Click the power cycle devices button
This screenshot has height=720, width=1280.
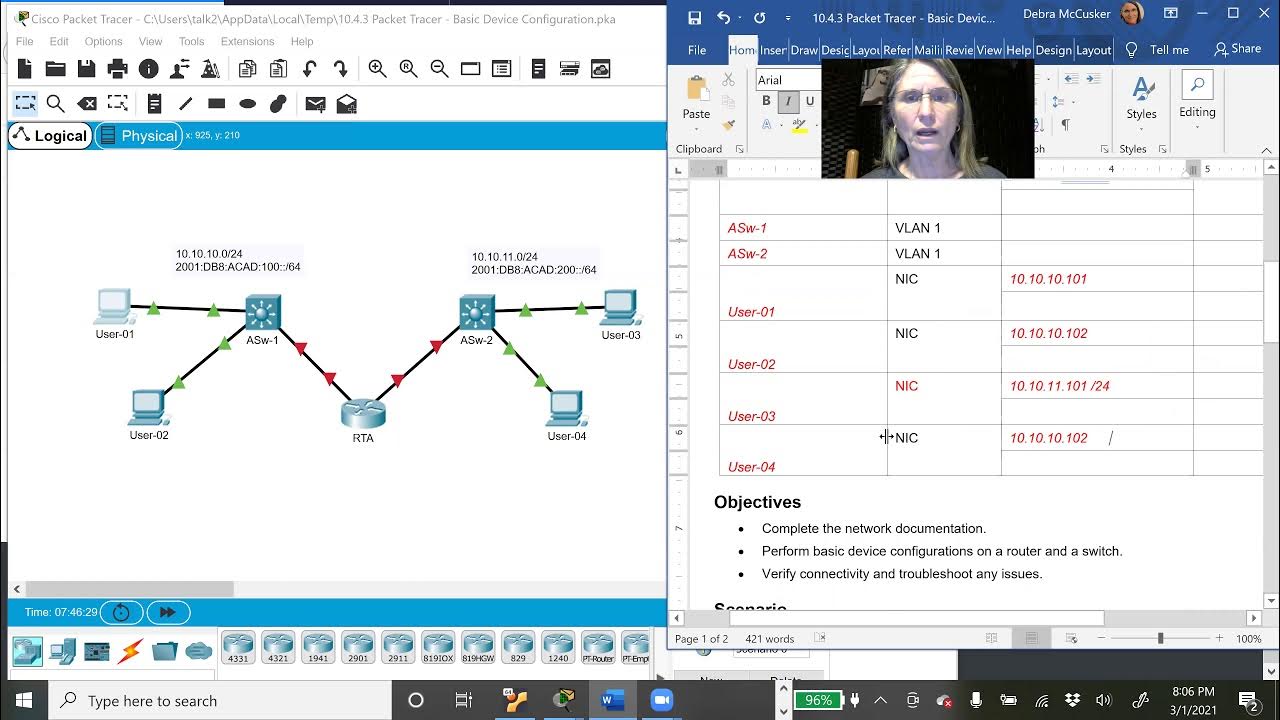click(121, 612)
